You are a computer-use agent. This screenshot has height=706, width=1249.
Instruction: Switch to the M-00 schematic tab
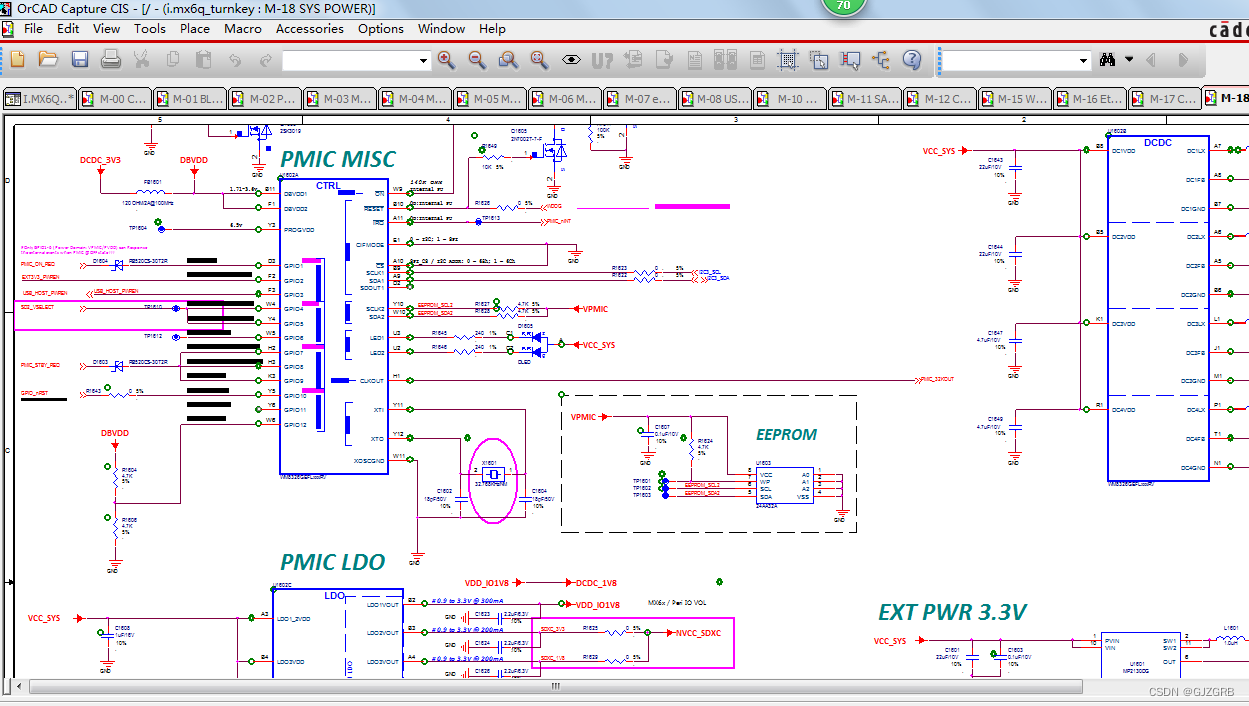(113, 99)
